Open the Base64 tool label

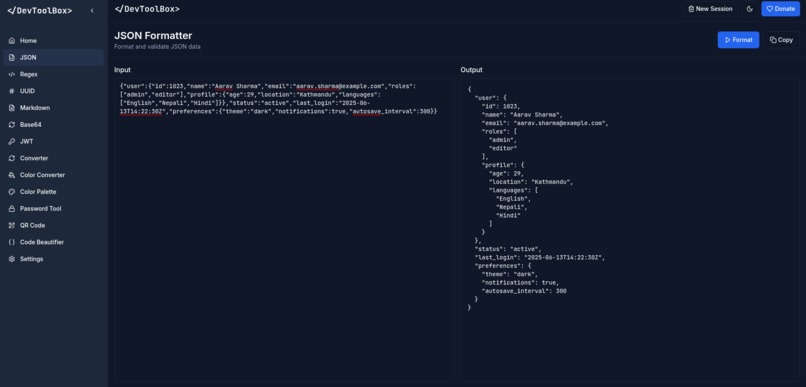[x=30, y=125]
